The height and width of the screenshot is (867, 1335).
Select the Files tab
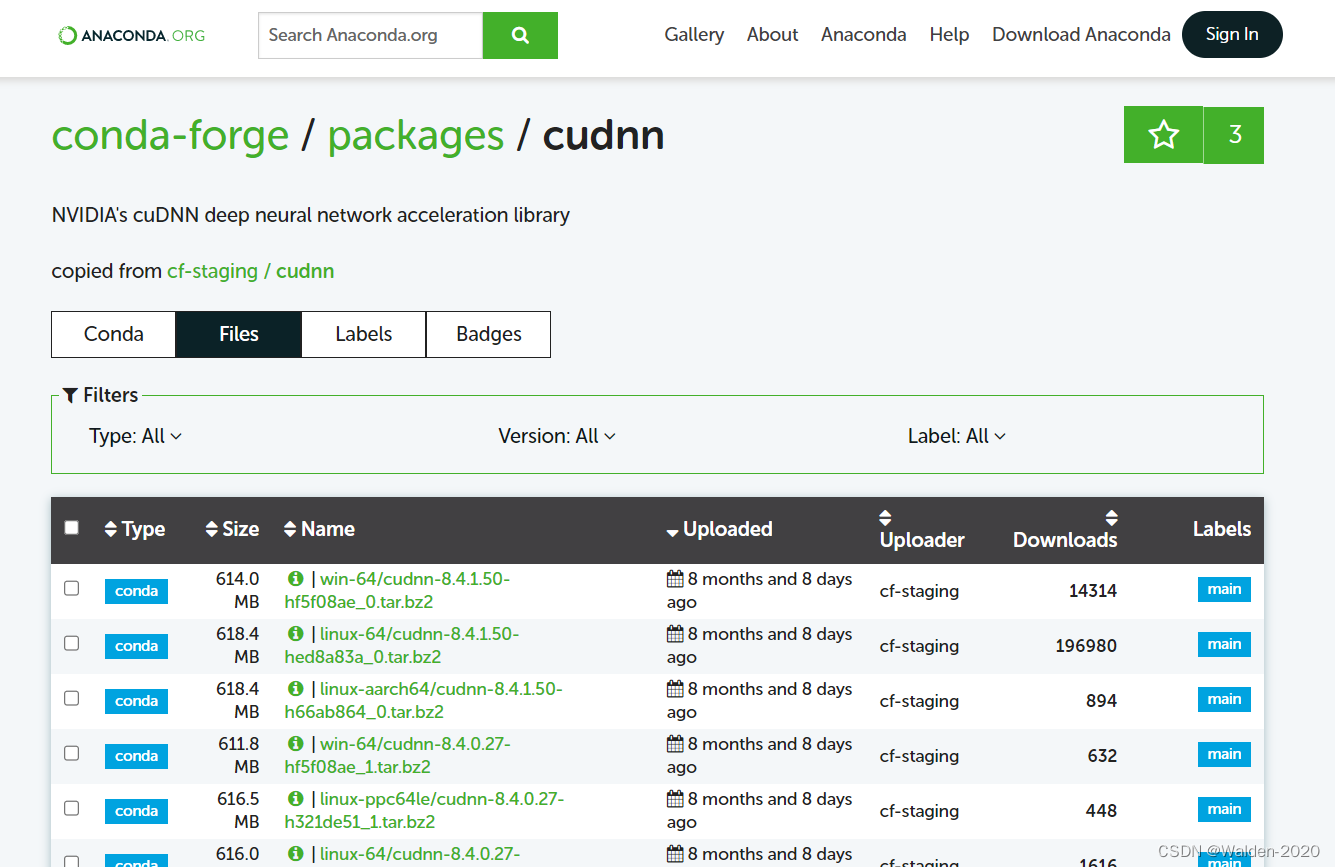pyautogui.click(x=238, y=334)
